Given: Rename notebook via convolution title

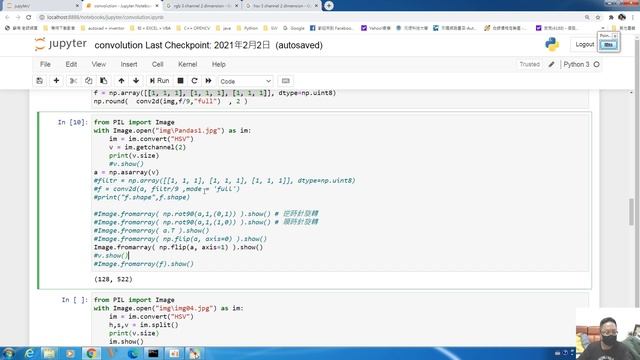Looking at the screenshot, I should click(x=119, y=45).
